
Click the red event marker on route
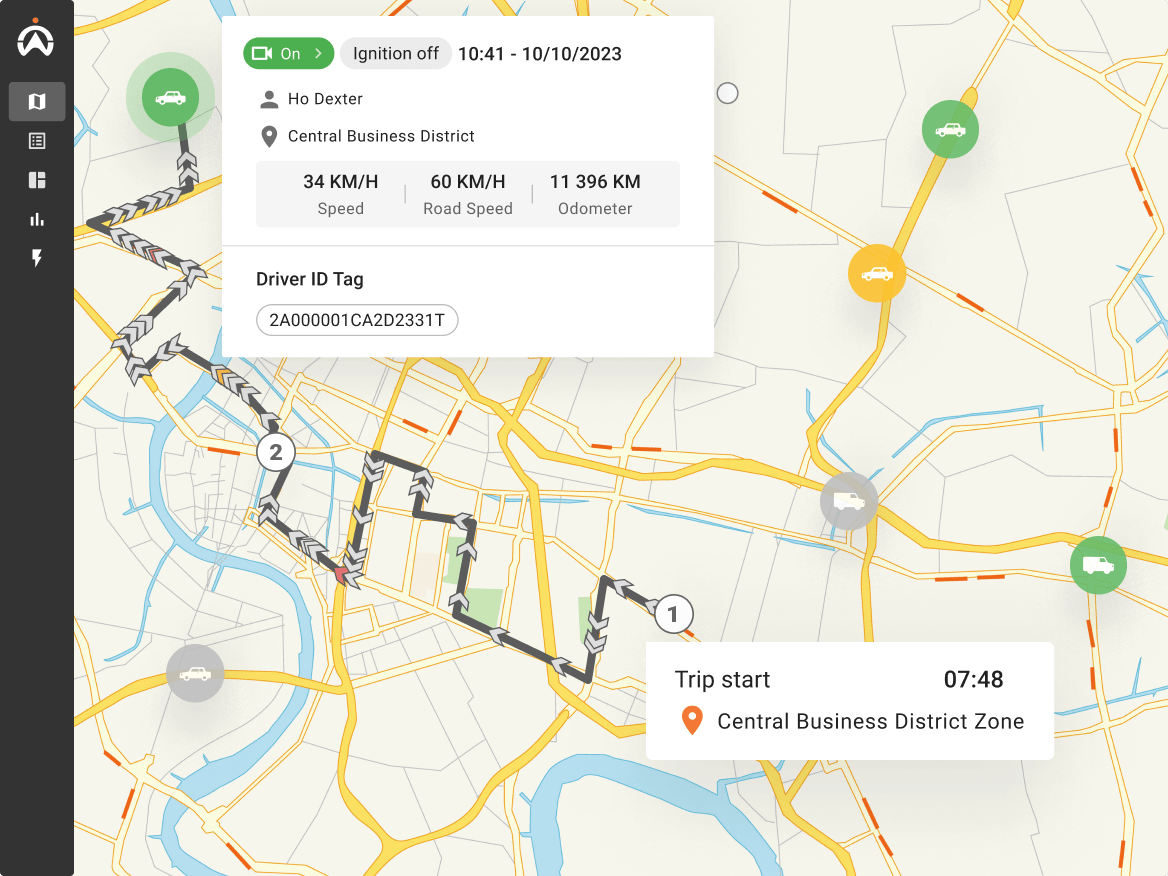click(x=341, y=573)
